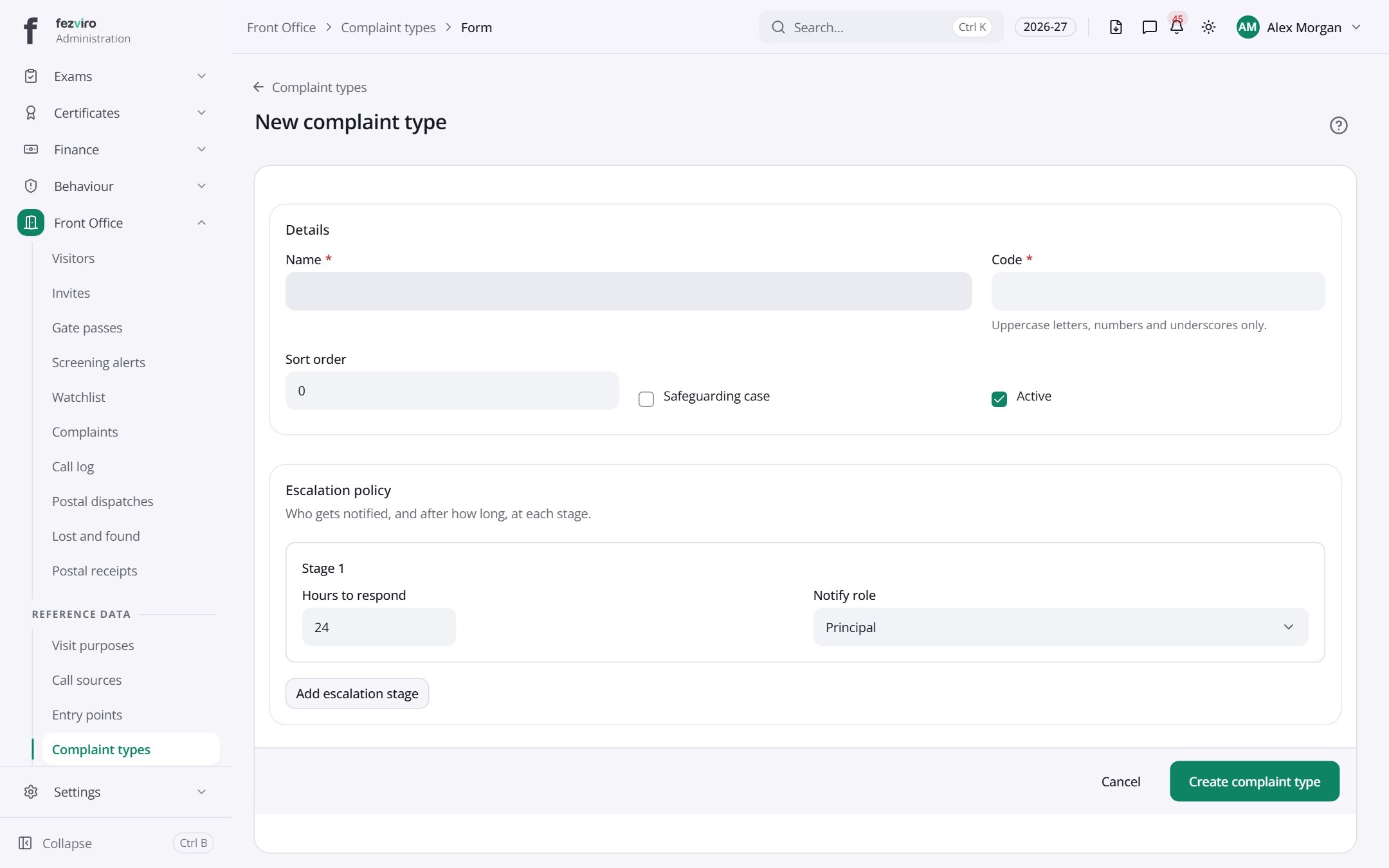Expand the Behaviour menu chevron

[201, 186]
